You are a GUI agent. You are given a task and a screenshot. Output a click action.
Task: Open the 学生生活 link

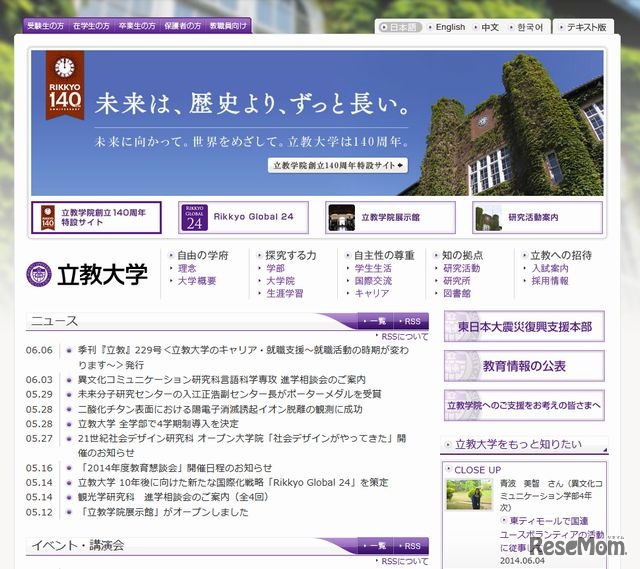point(373,269)
